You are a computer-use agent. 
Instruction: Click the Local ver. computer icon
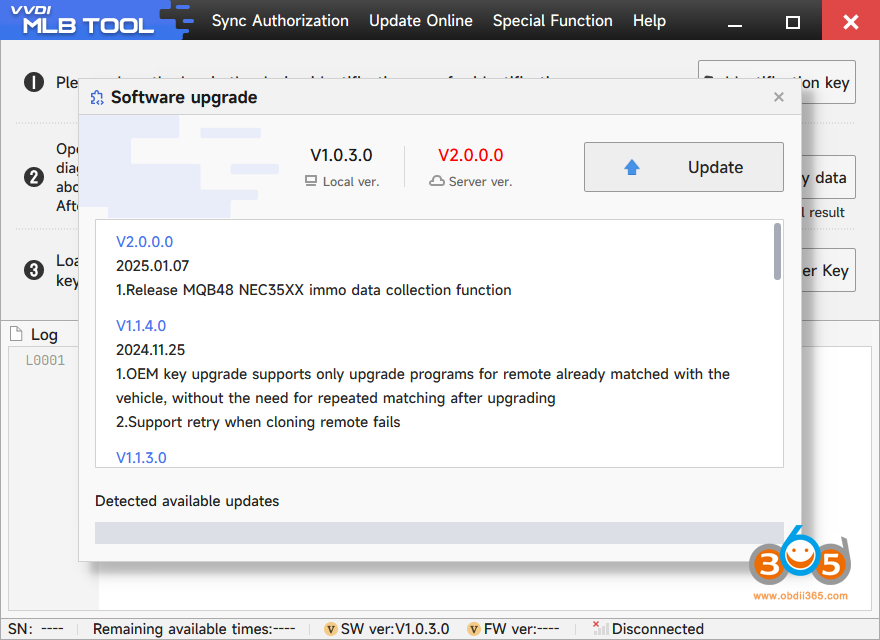[311, 181]
